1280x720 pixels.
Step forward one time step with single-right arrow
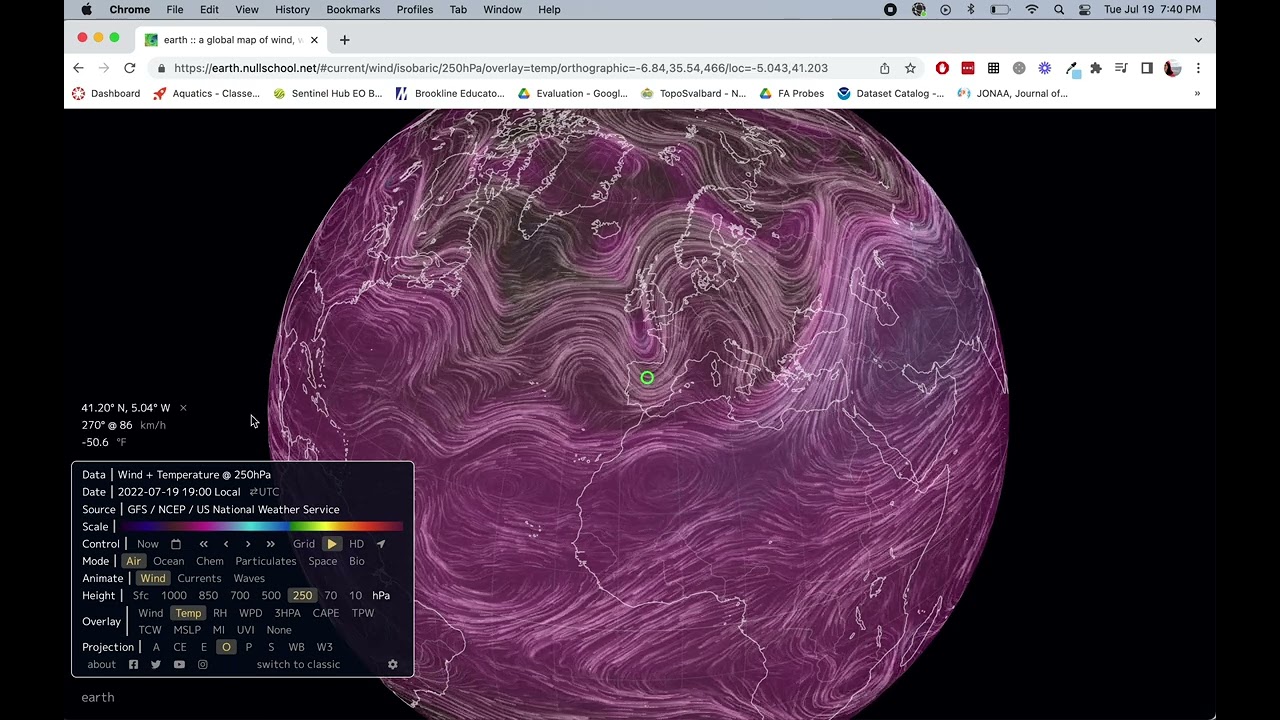248,544
